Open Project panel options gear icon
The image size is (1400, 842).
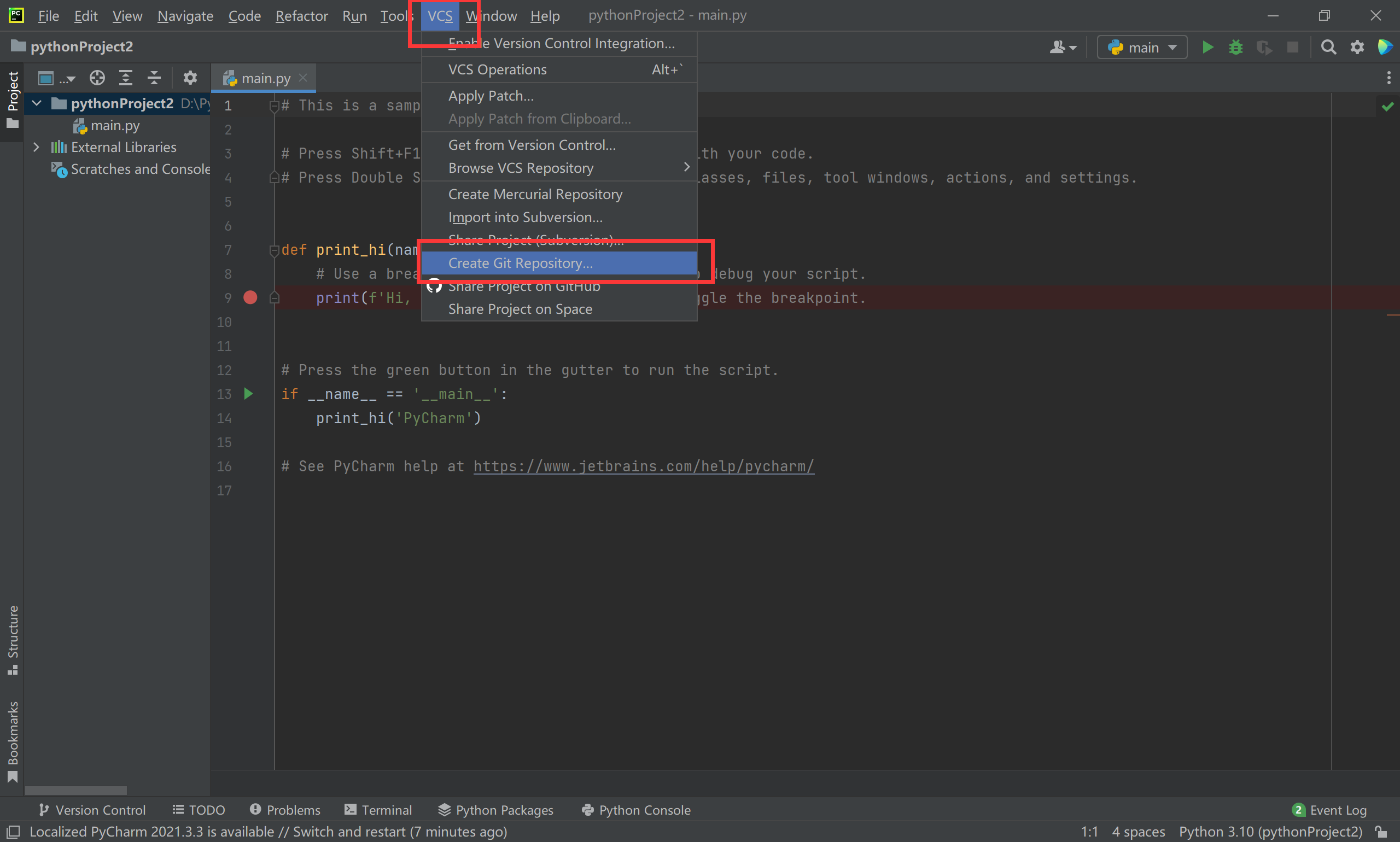click(x=190, y=78)
